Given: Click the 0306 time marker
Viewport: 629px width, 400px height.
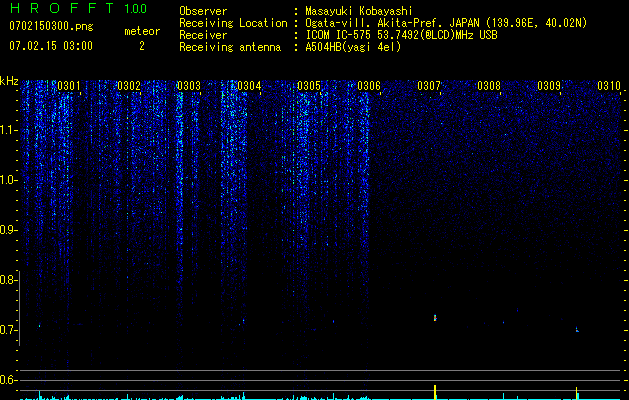Looking at the screenshot, I should coord(369,86).
